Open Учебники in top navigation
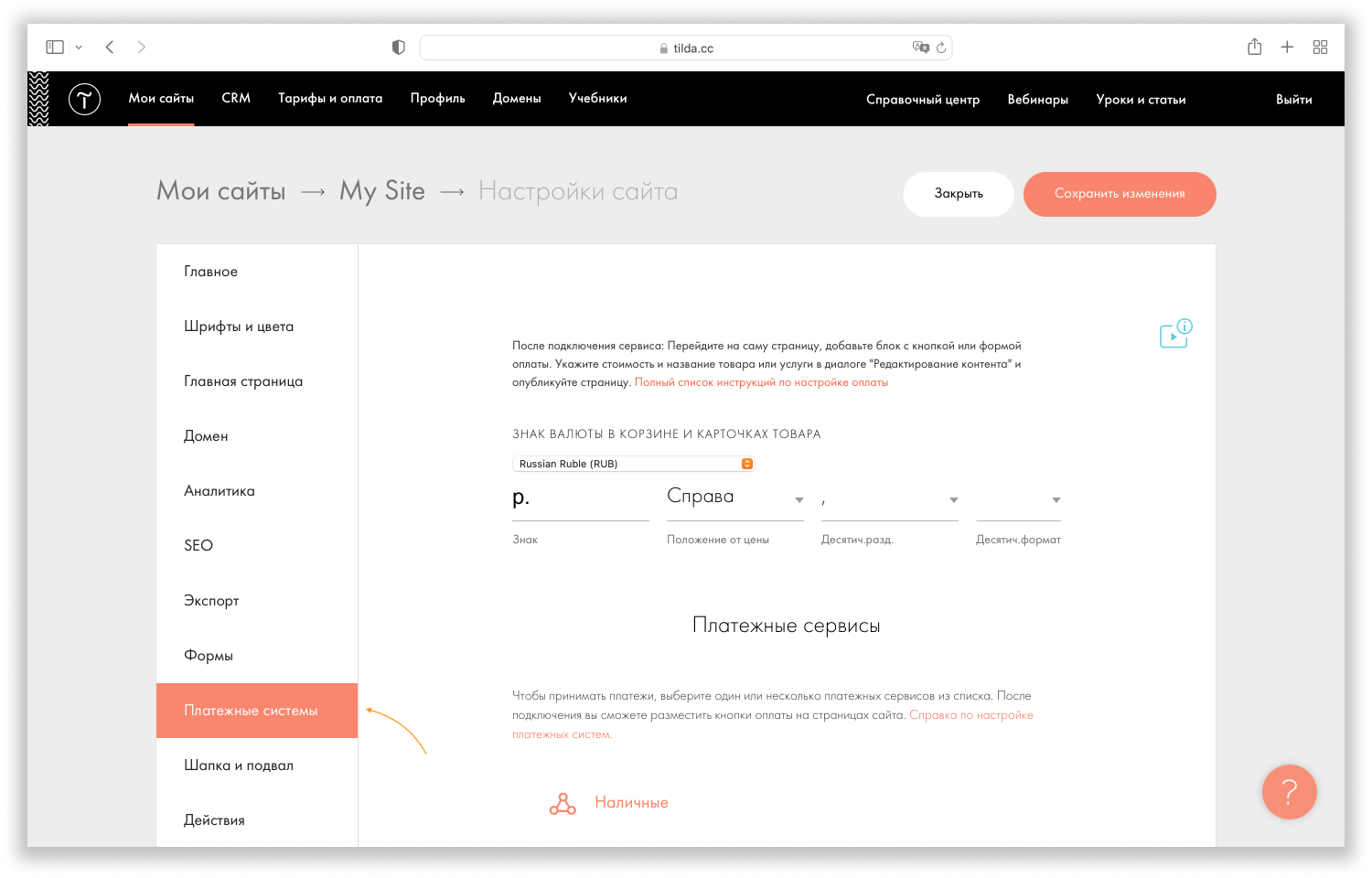 click(597, 98)
